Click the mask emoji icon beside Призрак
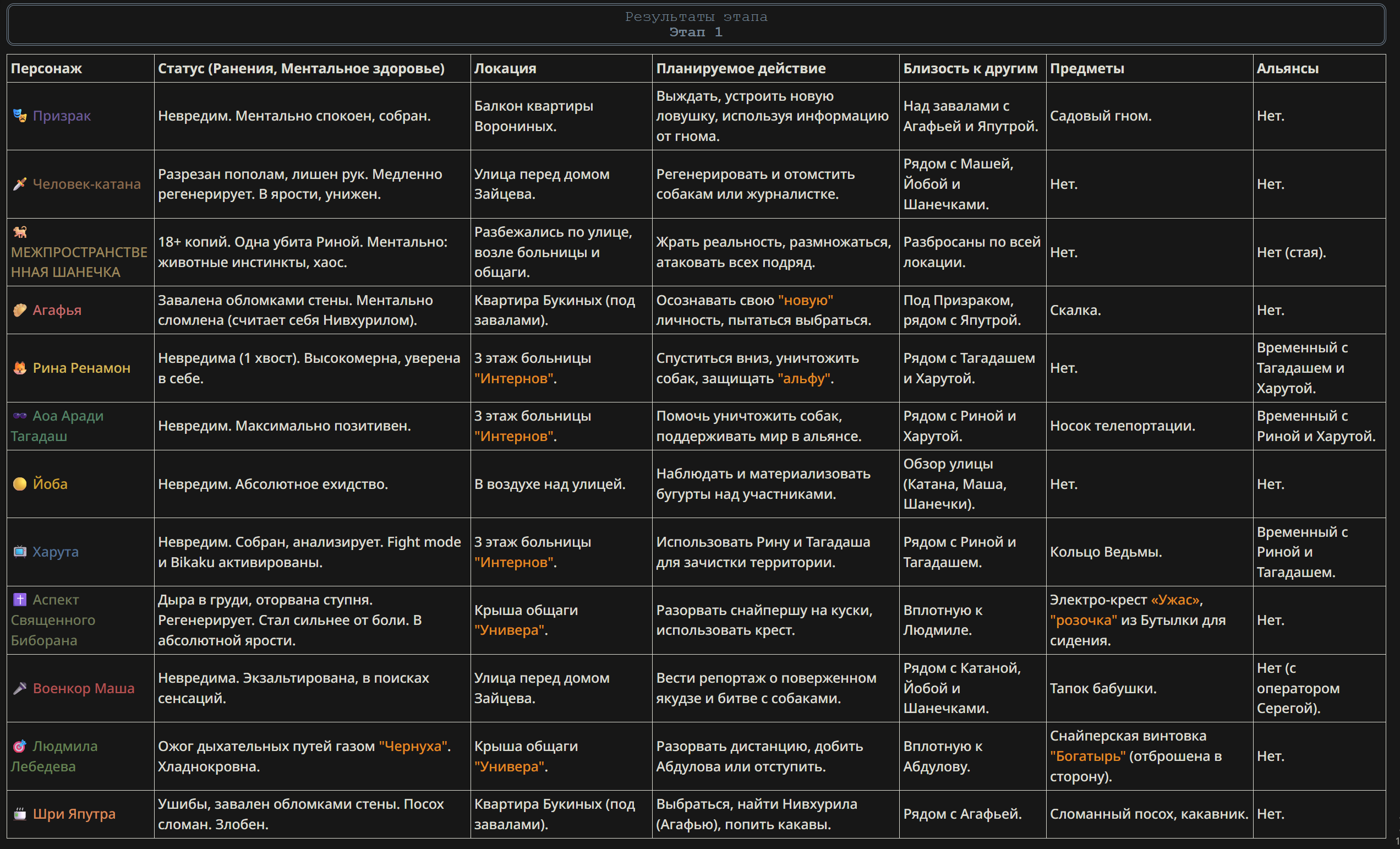This screenshot has height=849, width=1400. [x=20, y=116]
